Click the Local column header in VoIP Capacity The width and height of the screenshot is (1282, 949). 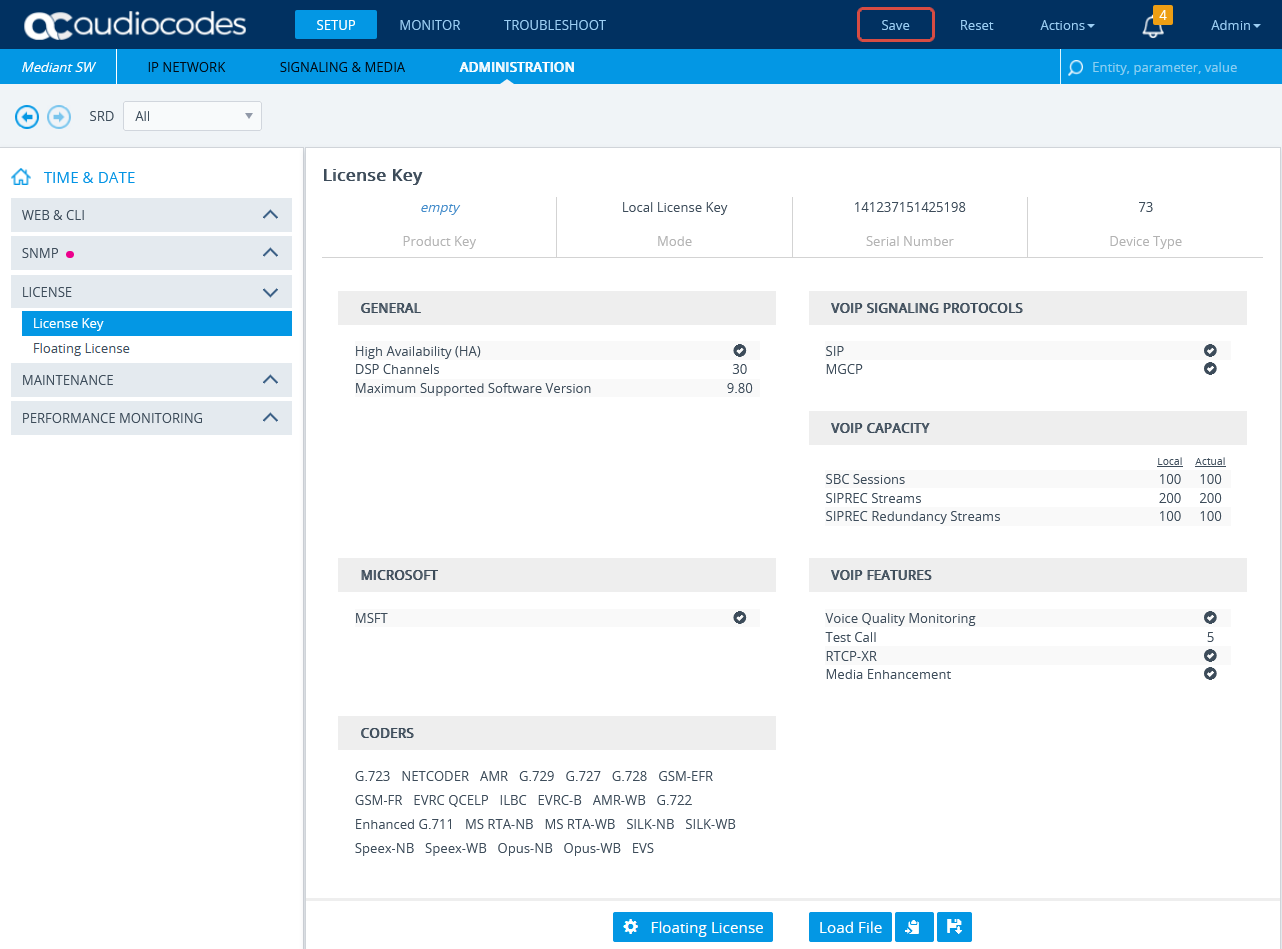tap(1170, 461)
